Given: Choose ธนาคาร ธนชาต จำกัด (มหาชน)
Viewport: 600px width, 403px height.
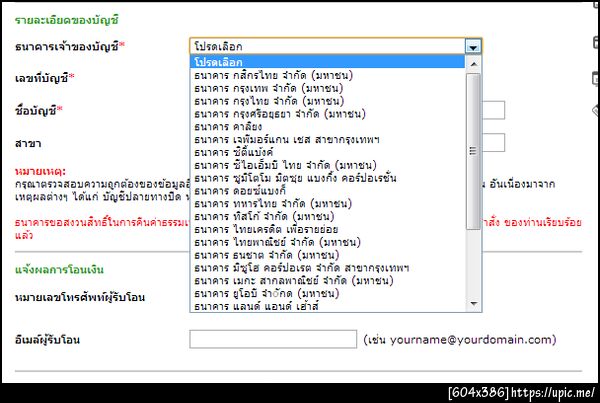Looking at the screenshot, I should (x=328, y=255).
